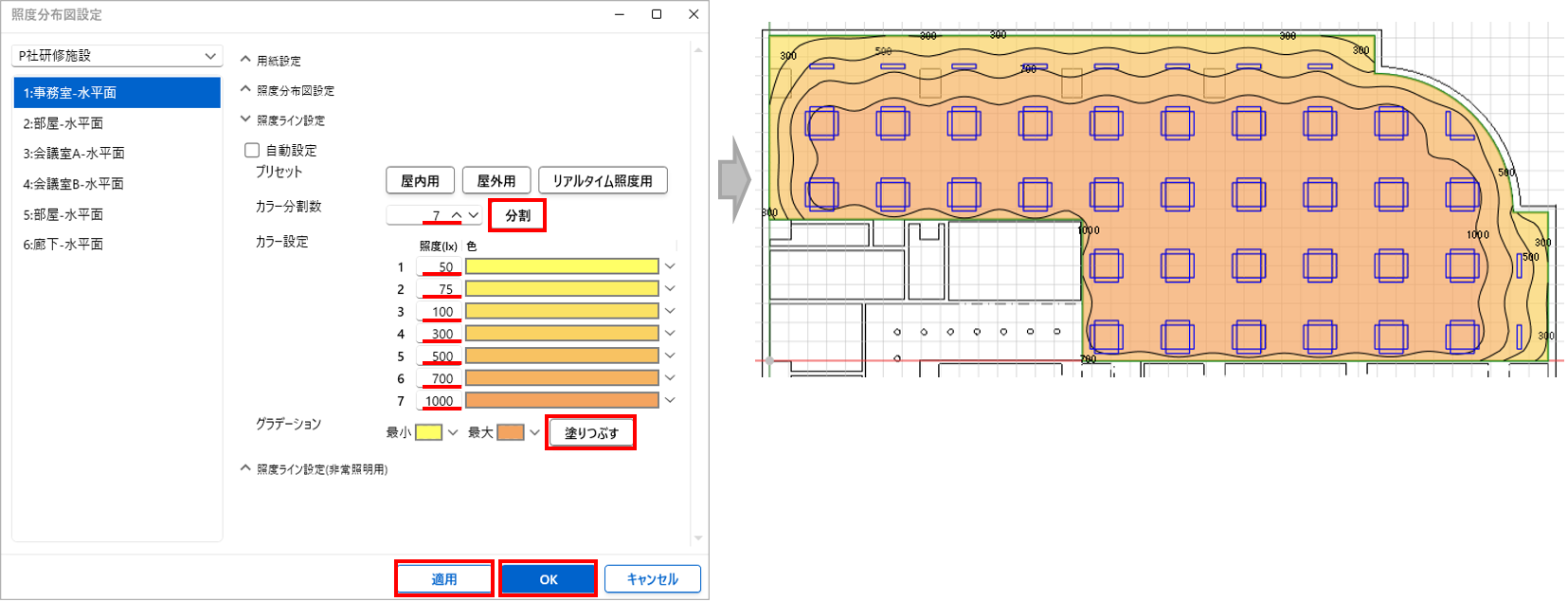Select 2:部屋-水平面 in the list
This screenshot has width=1568, height=602.
click(x=63, y=123)
